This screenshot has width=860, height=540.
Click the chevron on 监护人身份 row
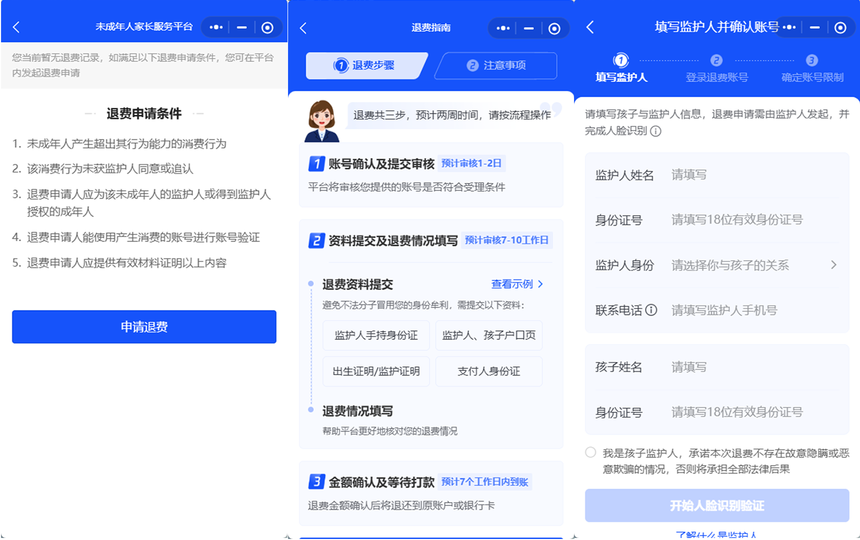tap(834, 265)
